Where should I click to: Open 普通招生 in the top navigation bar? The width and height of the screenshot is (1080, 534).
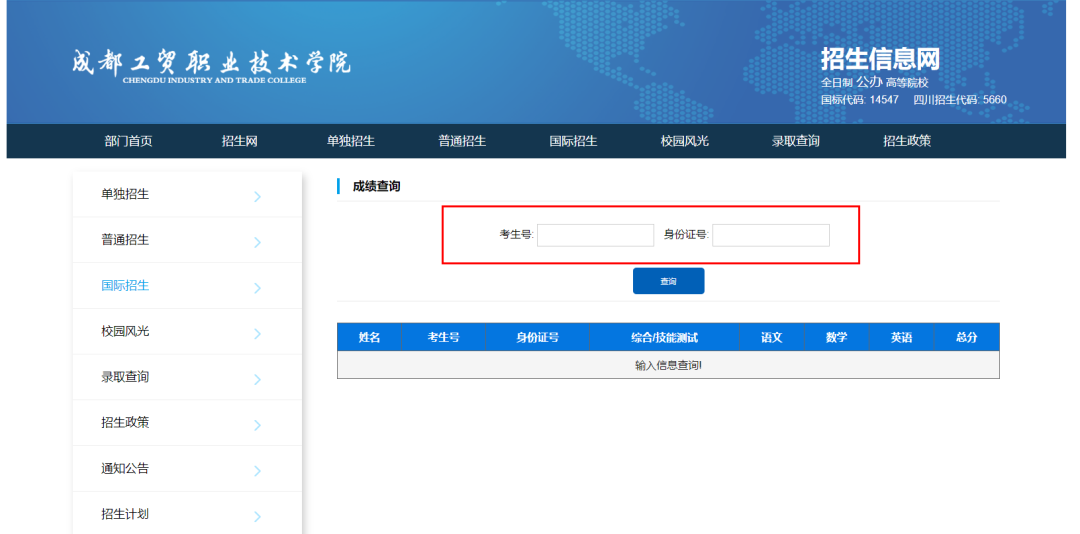[x=462, y=141]
